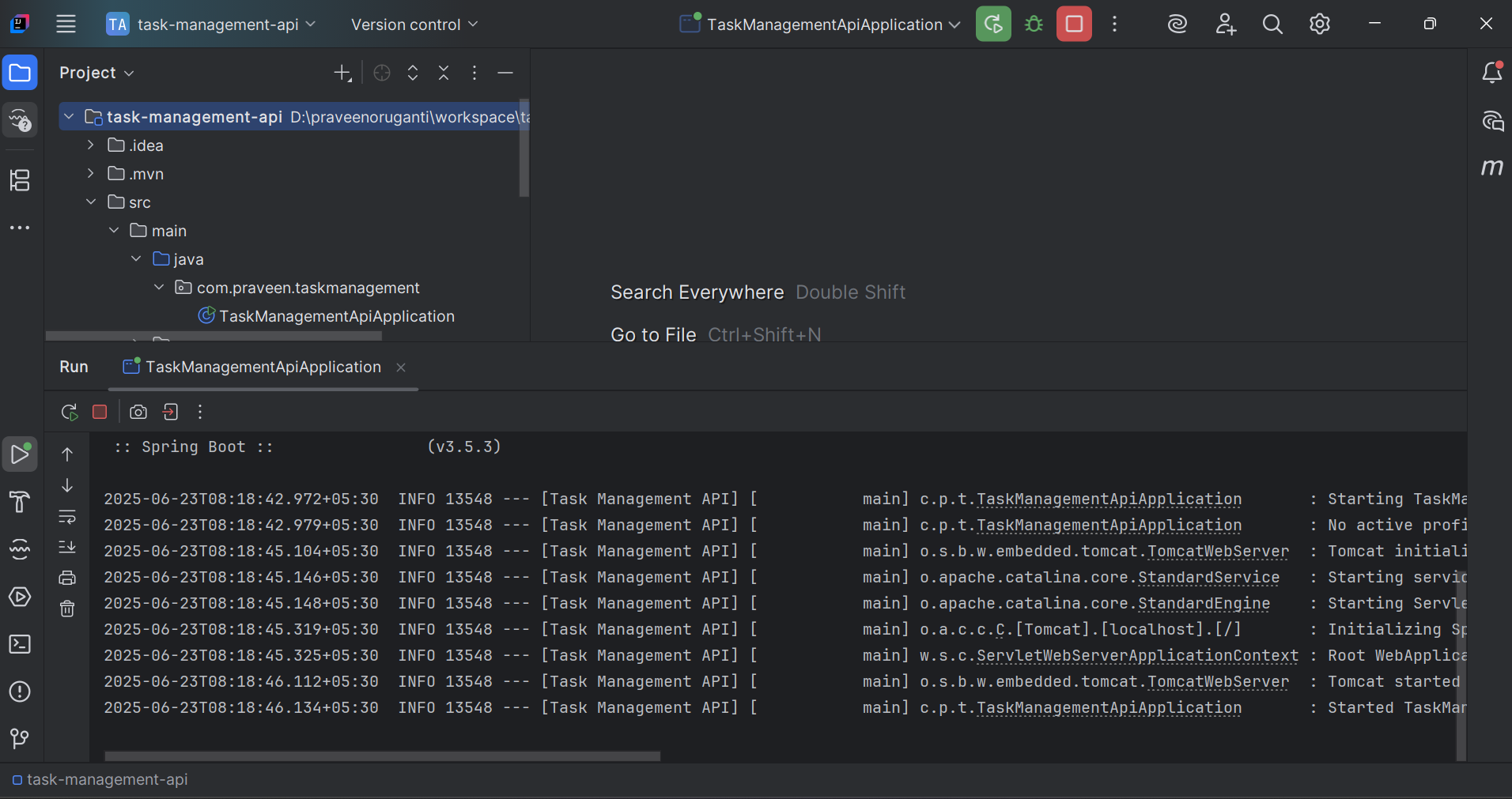Start debugging with the bug icon
This screenshot has width=1512, height=799.
pyautogui.click(x=1034, y=24)
